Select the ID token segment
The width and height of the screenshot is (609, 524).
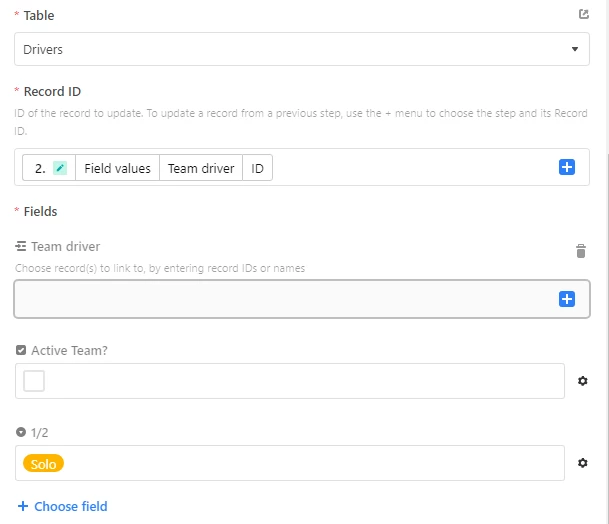coord(257,168)
